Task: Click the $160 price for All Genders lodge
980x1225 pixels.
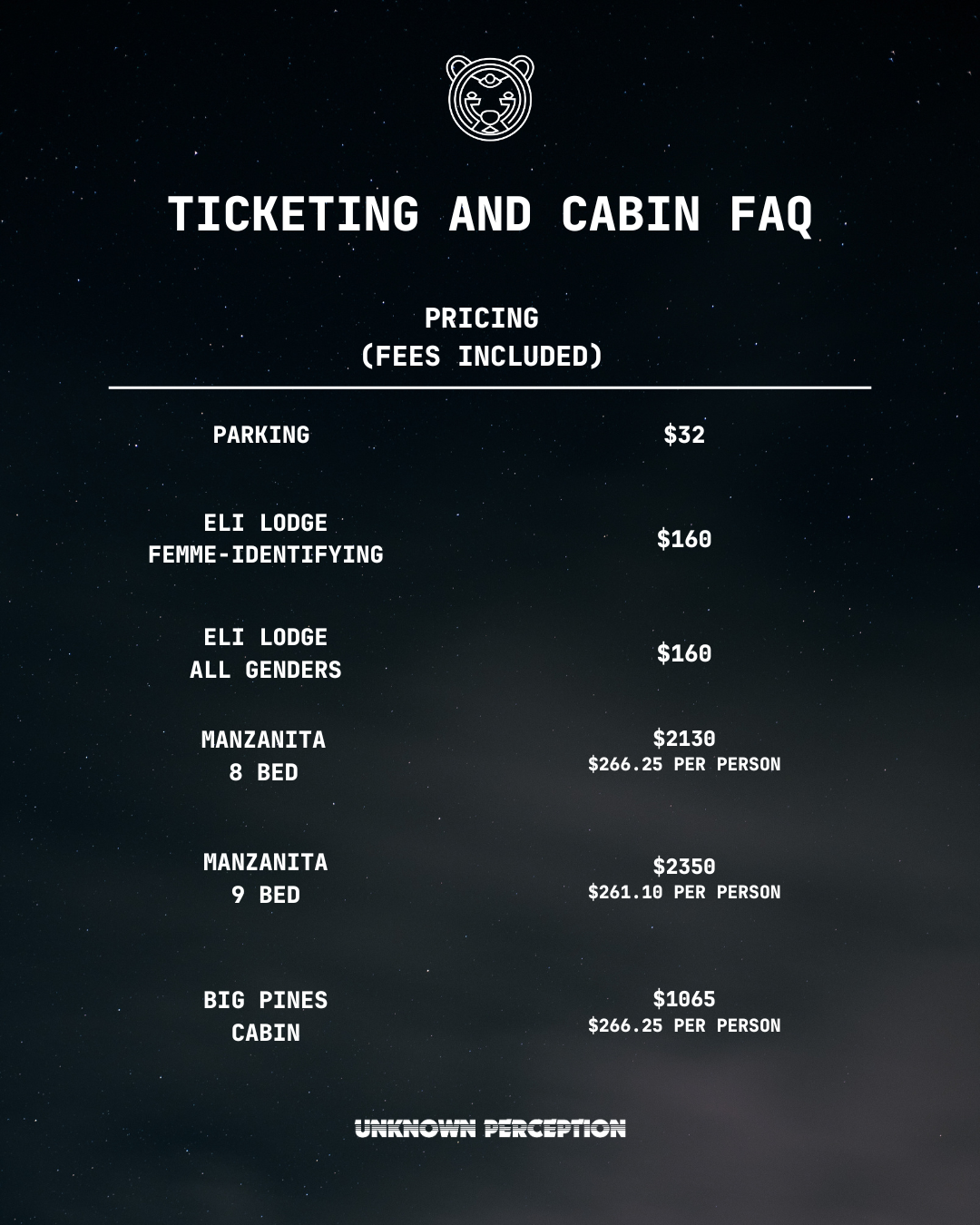Action: pyautogui.click(x=684, y=653)
